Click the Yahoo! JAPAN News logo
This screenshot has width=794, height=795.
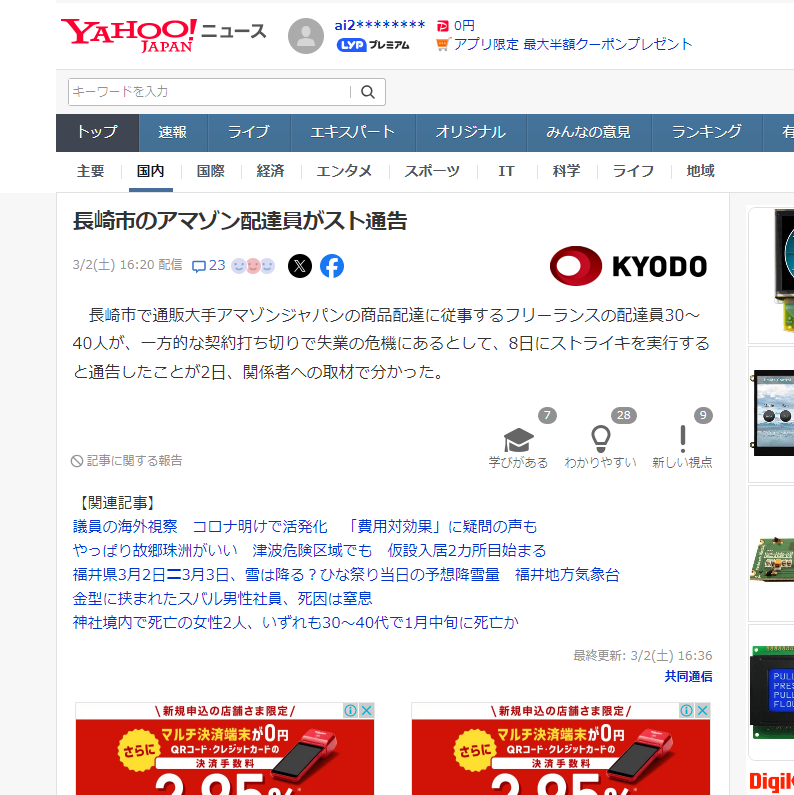[163, 34]
